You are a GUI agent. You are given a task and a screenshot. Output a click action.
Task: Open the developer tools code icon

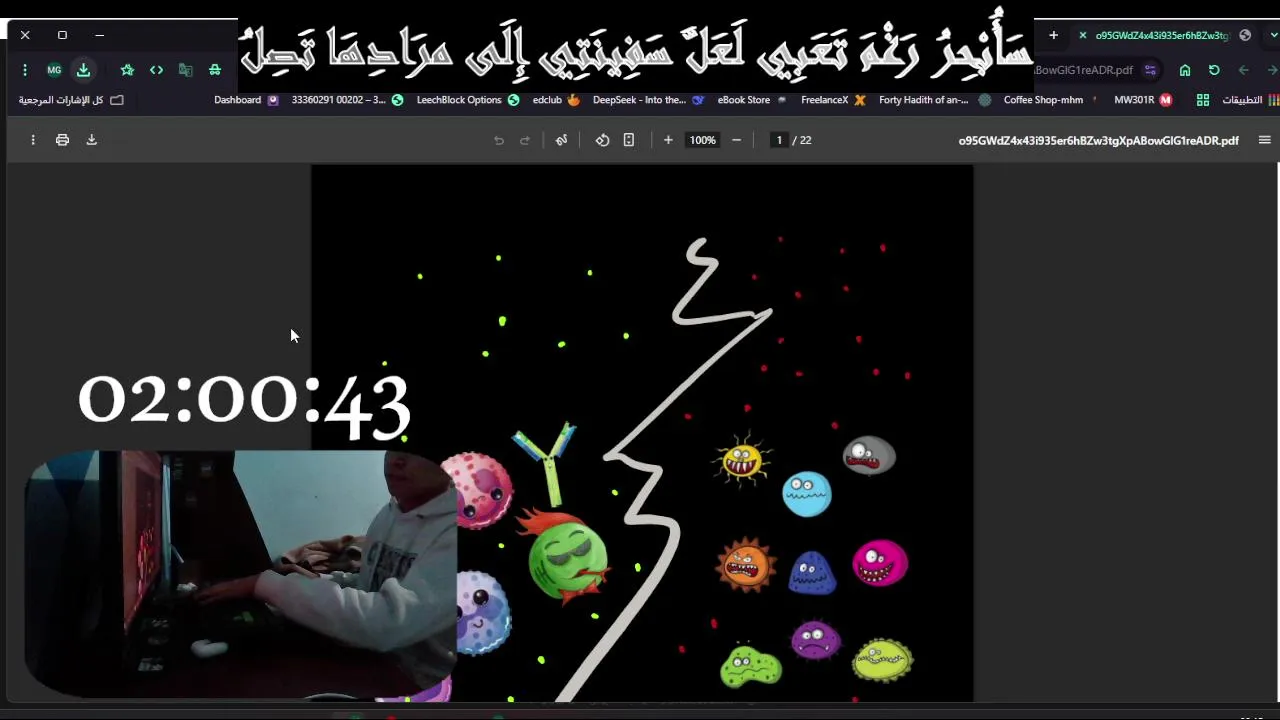pyautogui.click(x=156, y=70)
